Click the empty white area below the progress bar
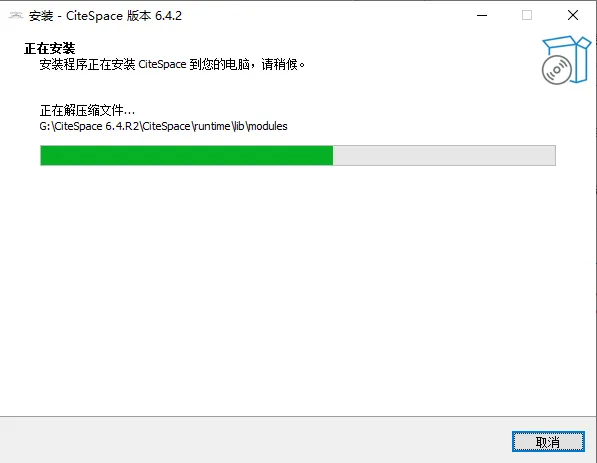 (298, 289)
